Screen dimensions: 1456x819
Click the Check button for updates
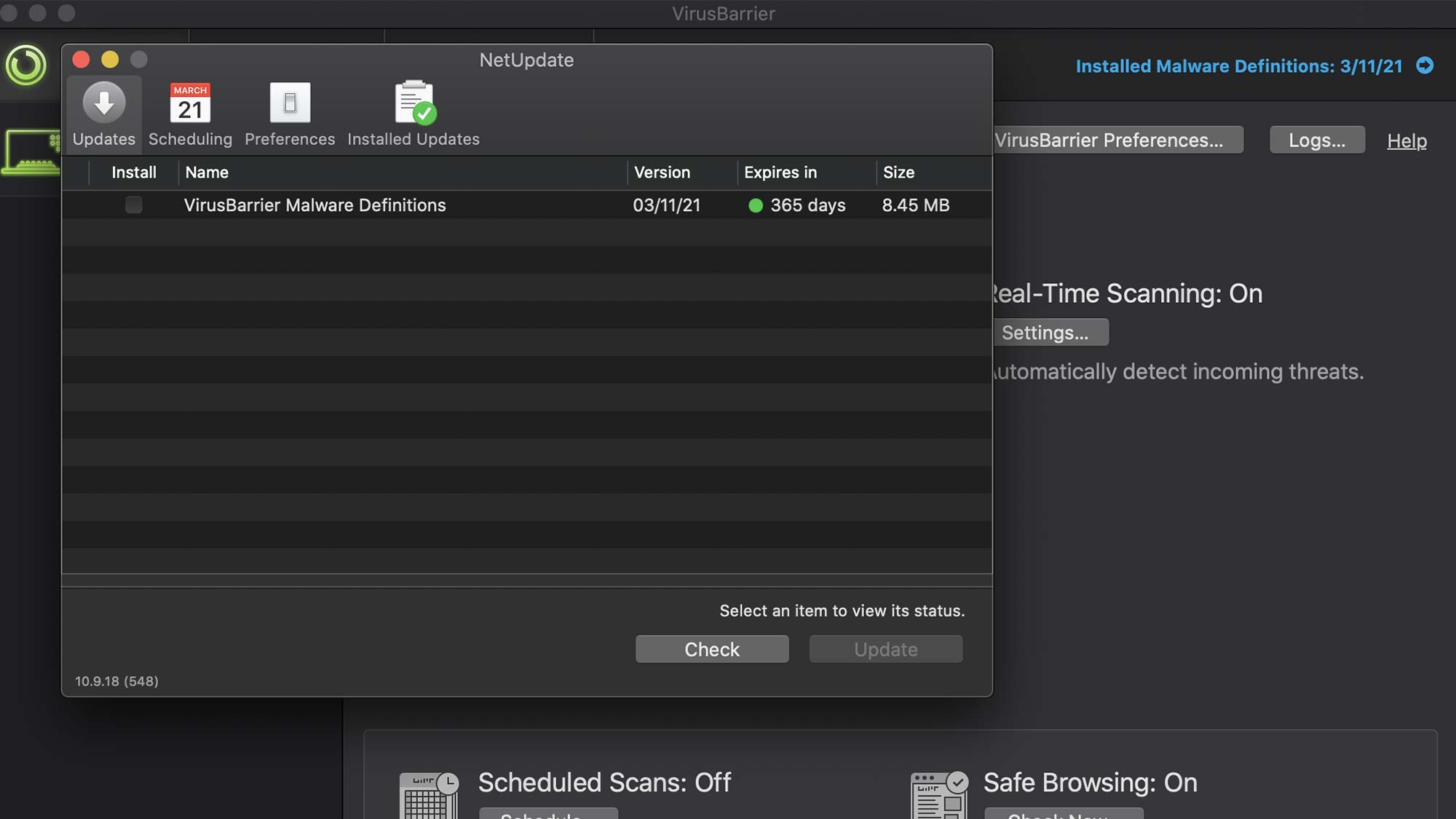tap(712, 648)
